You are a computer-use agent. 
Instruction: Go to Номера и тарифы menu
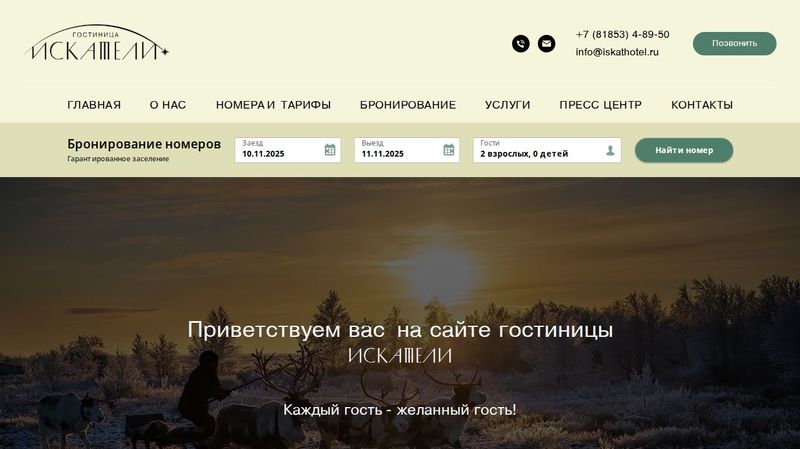point(273,105)
